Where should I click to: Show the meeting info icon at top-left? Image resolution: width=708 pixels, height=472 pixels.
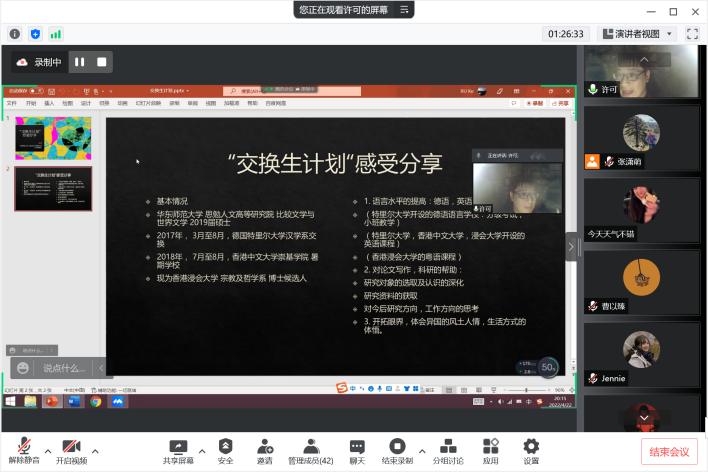point(15,33)
